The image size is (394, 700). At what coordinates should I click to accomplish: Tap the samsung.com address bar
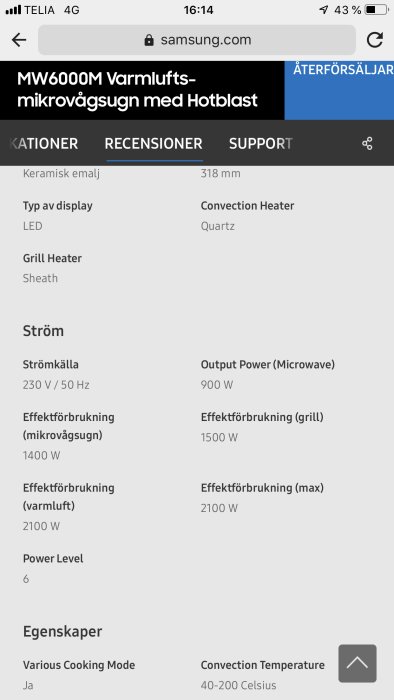pyautogui.click(x=197, y=40)
